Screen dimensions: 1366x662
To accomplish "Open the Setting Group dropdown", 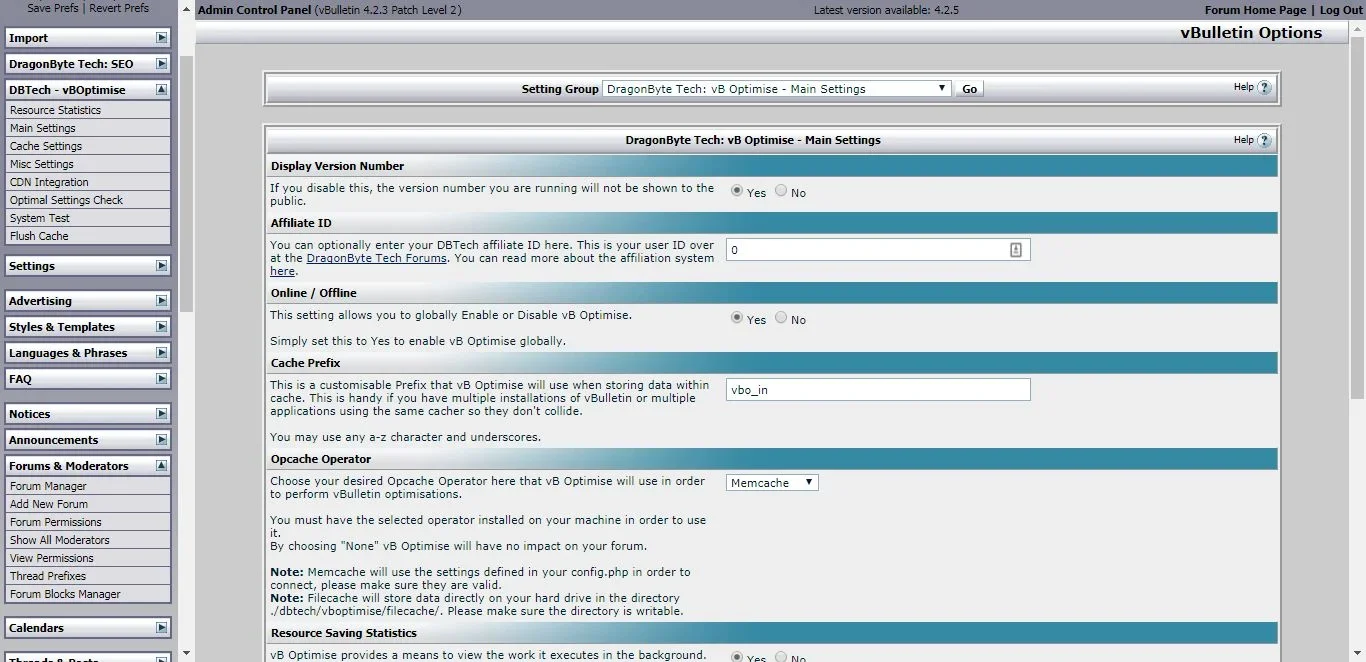I will [777, 89].
